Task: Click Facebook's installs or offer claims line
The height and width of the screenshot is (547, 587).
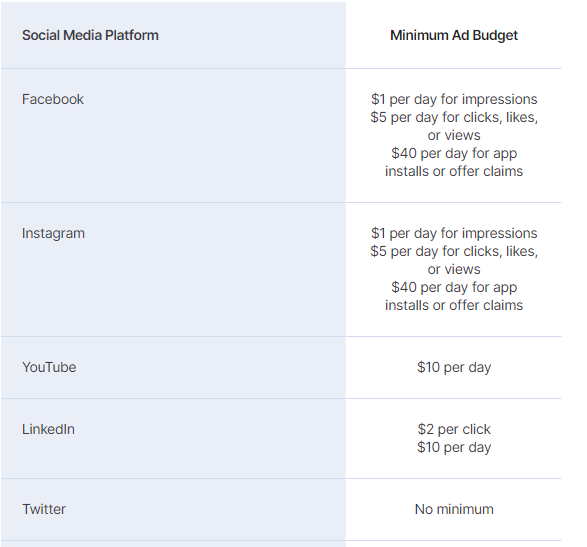Action: point(454,171)
